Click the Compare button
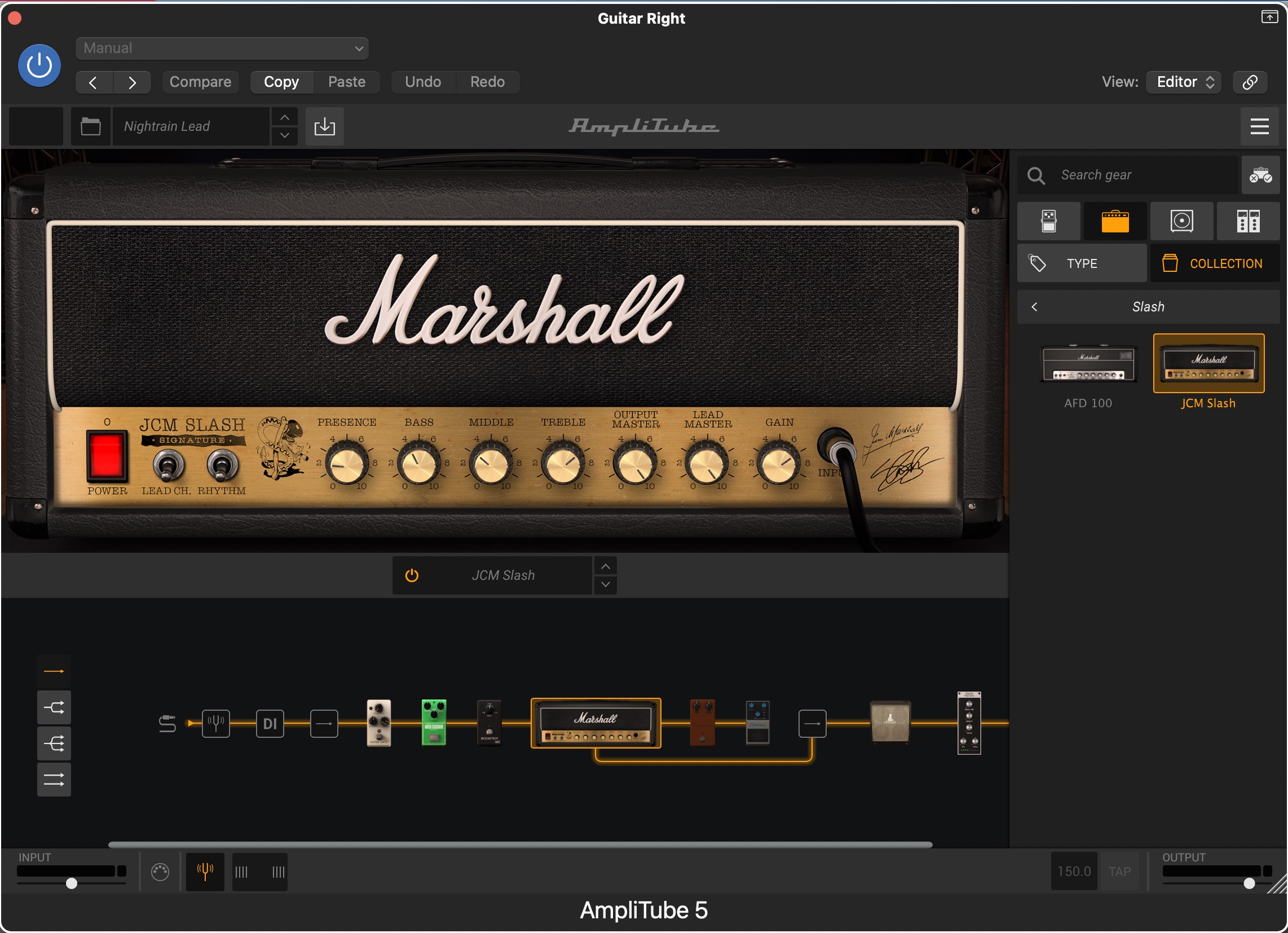 200,82
